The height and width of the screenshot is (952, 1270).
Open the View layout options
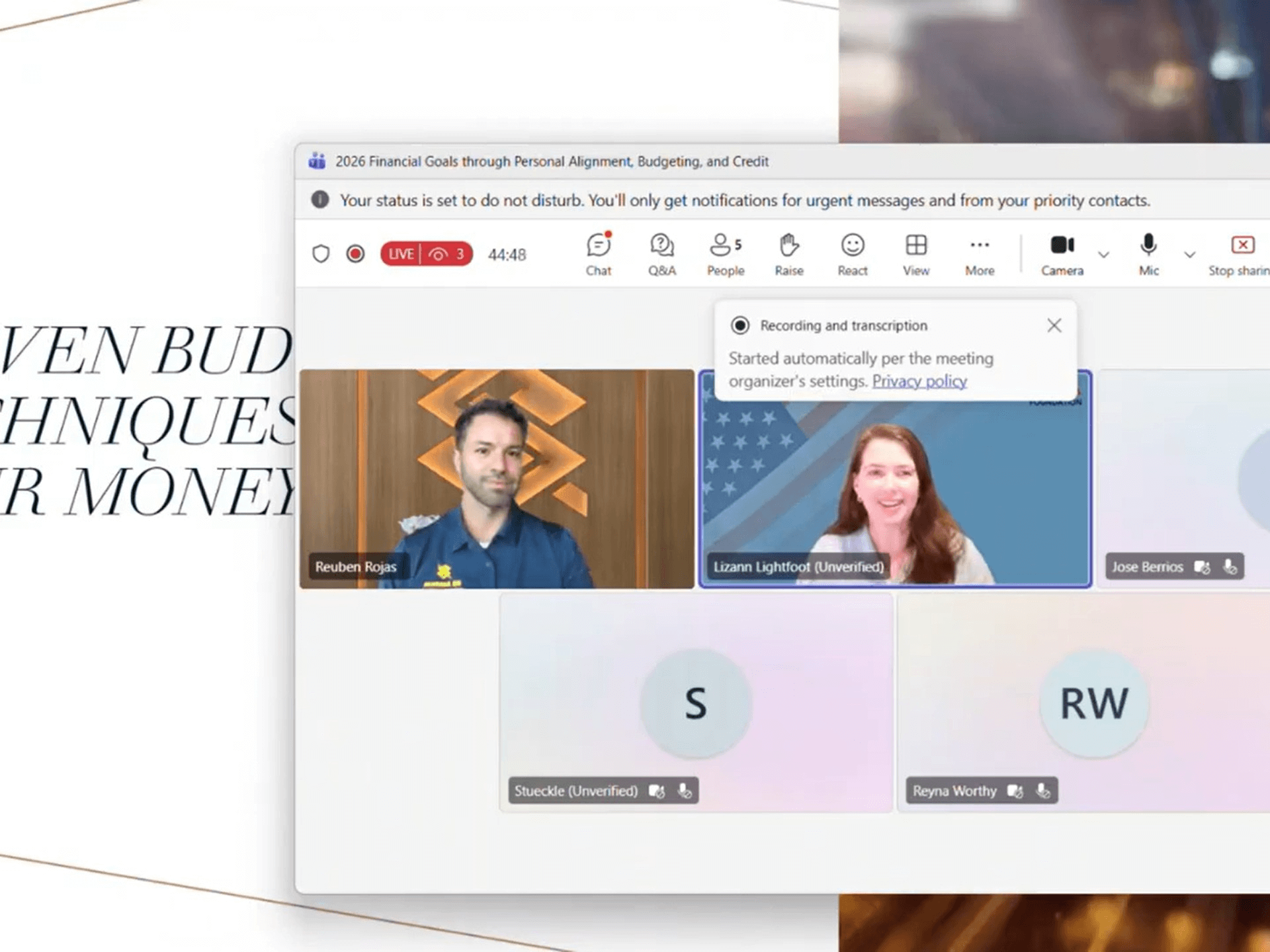pyautogui.click(x=915, y=254)
